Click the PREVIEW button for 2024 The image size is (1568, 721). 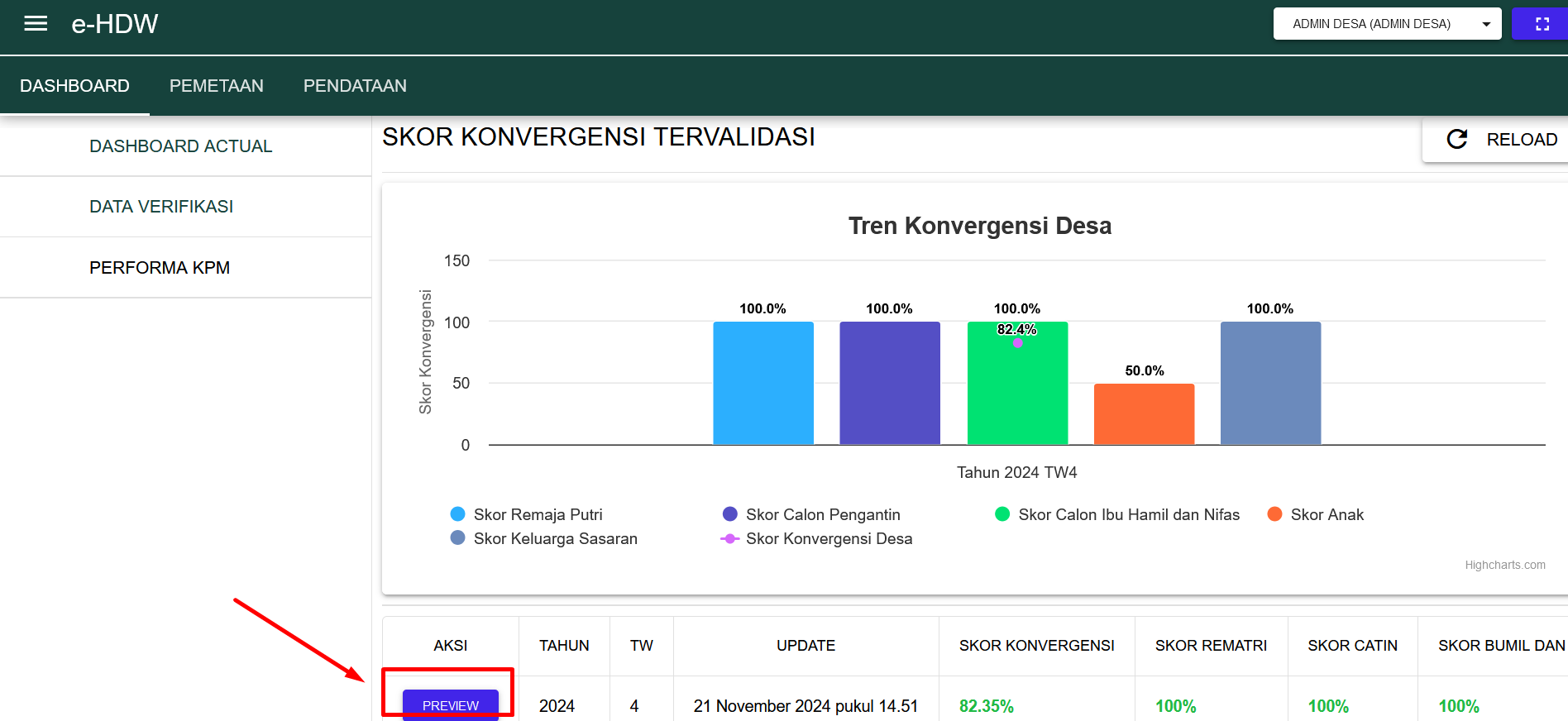tap(451, 705)
